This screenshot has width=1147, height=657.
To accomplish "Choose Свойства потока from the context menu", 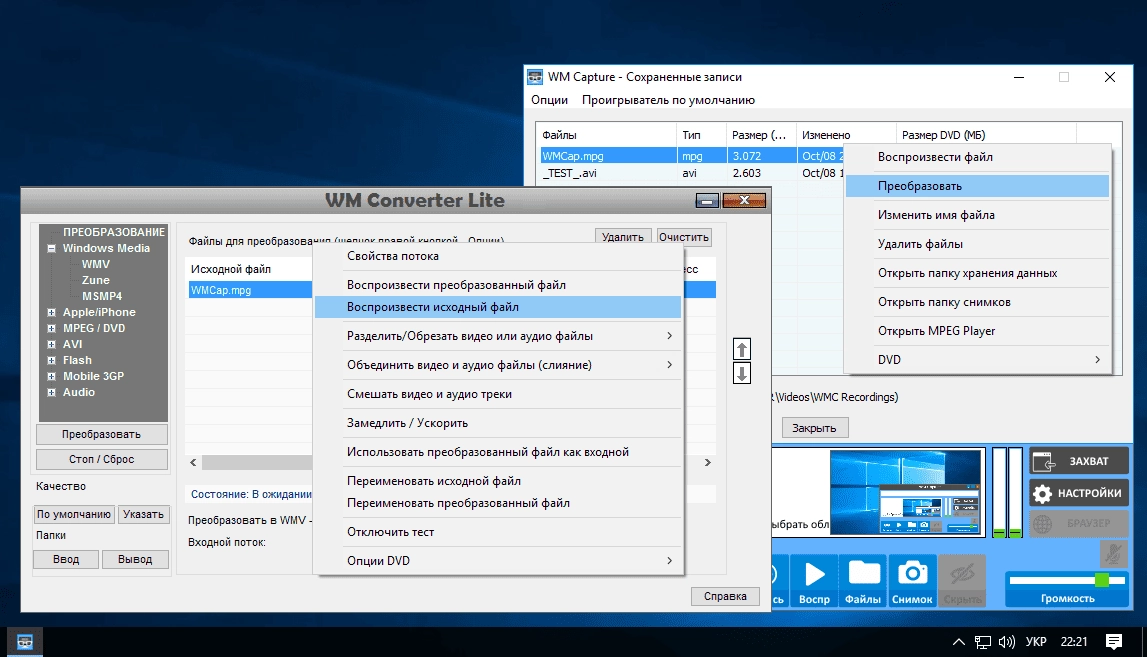I will coord(497,256).
